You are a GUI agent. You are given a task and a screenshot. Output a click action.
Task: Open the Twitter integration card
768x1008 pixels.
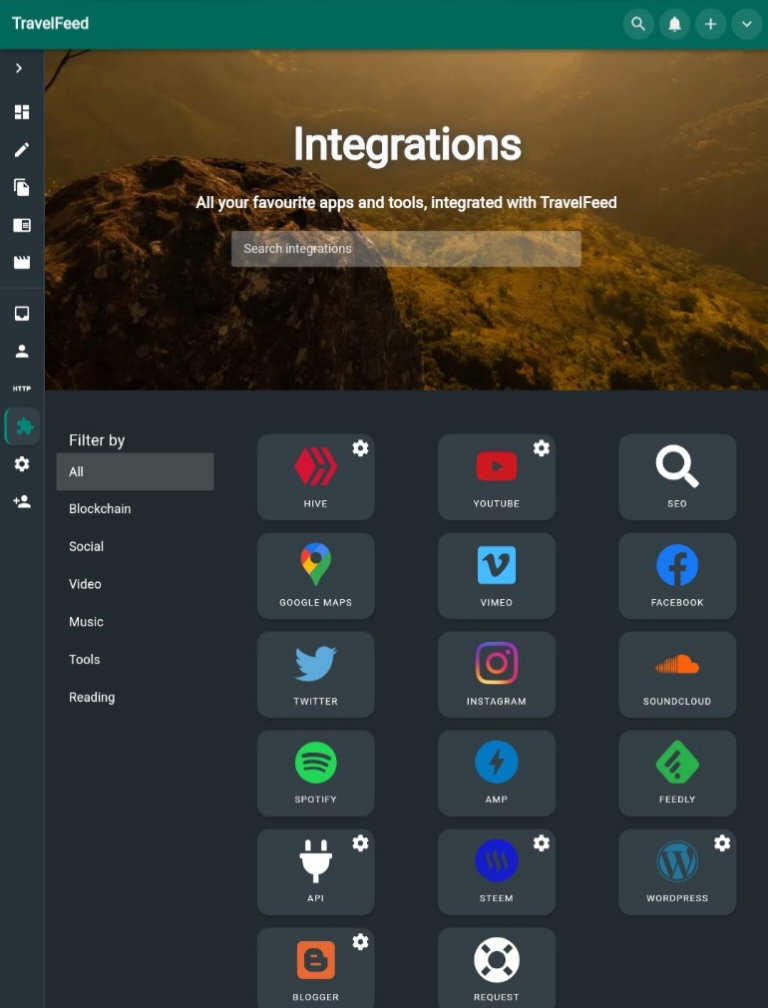316,674
